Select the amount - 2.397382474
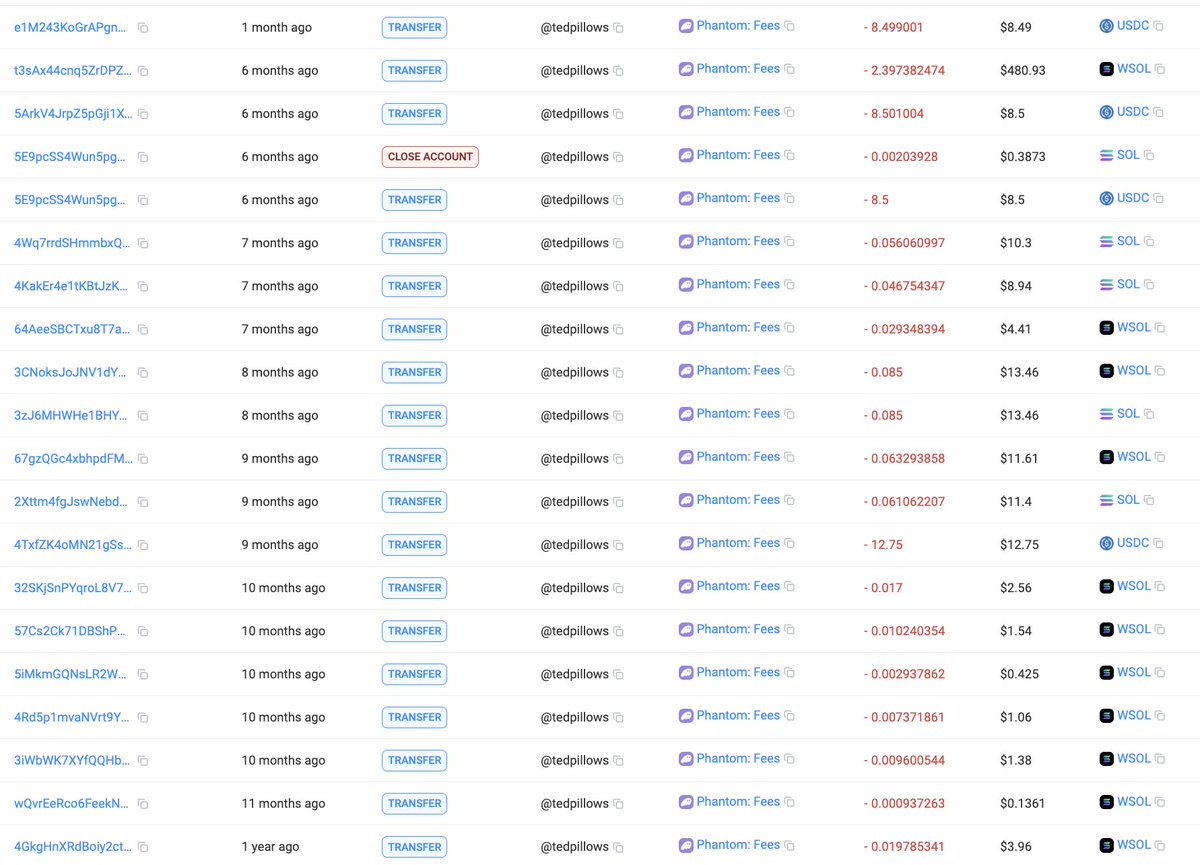 pos(904,71)
